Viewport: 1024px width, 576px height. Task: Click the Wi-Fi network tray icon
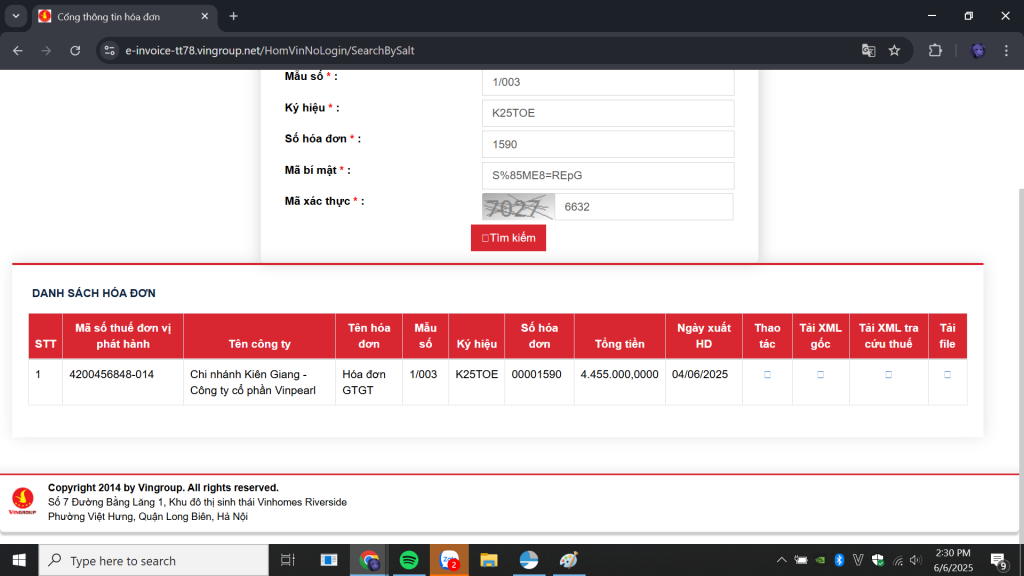tap(898, 560)
